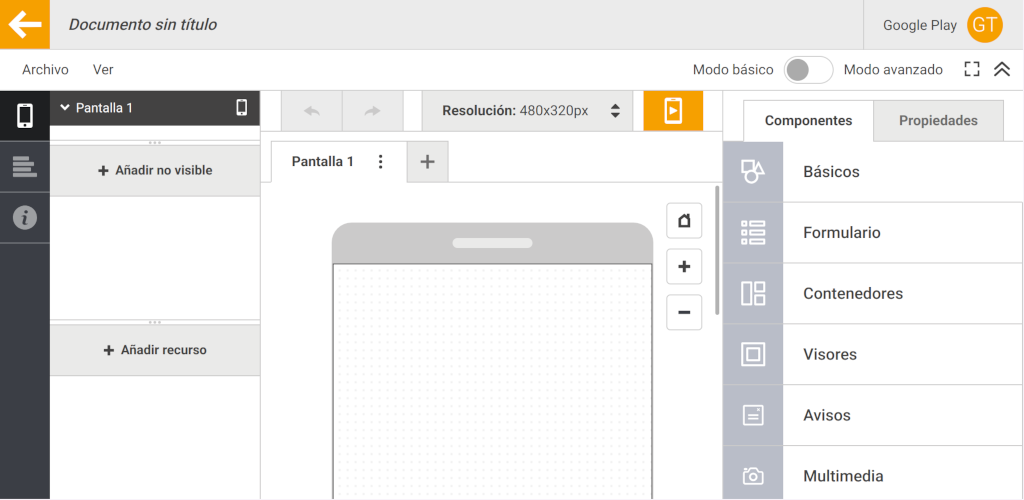Switch to the Propiedades tab

(x=938, y=121)
